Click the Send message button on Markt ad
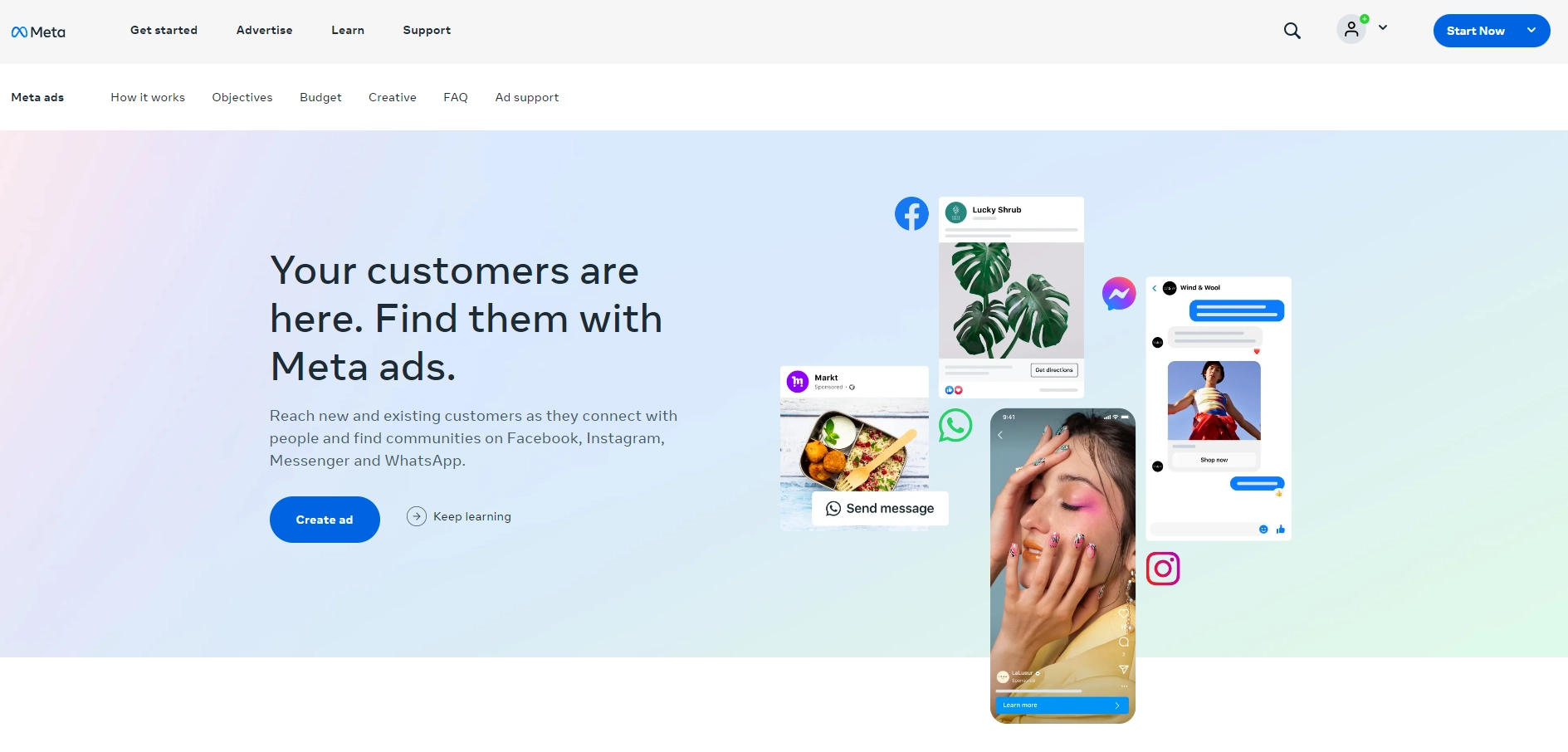This screenshot has width=1568, height=752. (x=880, y=508)
